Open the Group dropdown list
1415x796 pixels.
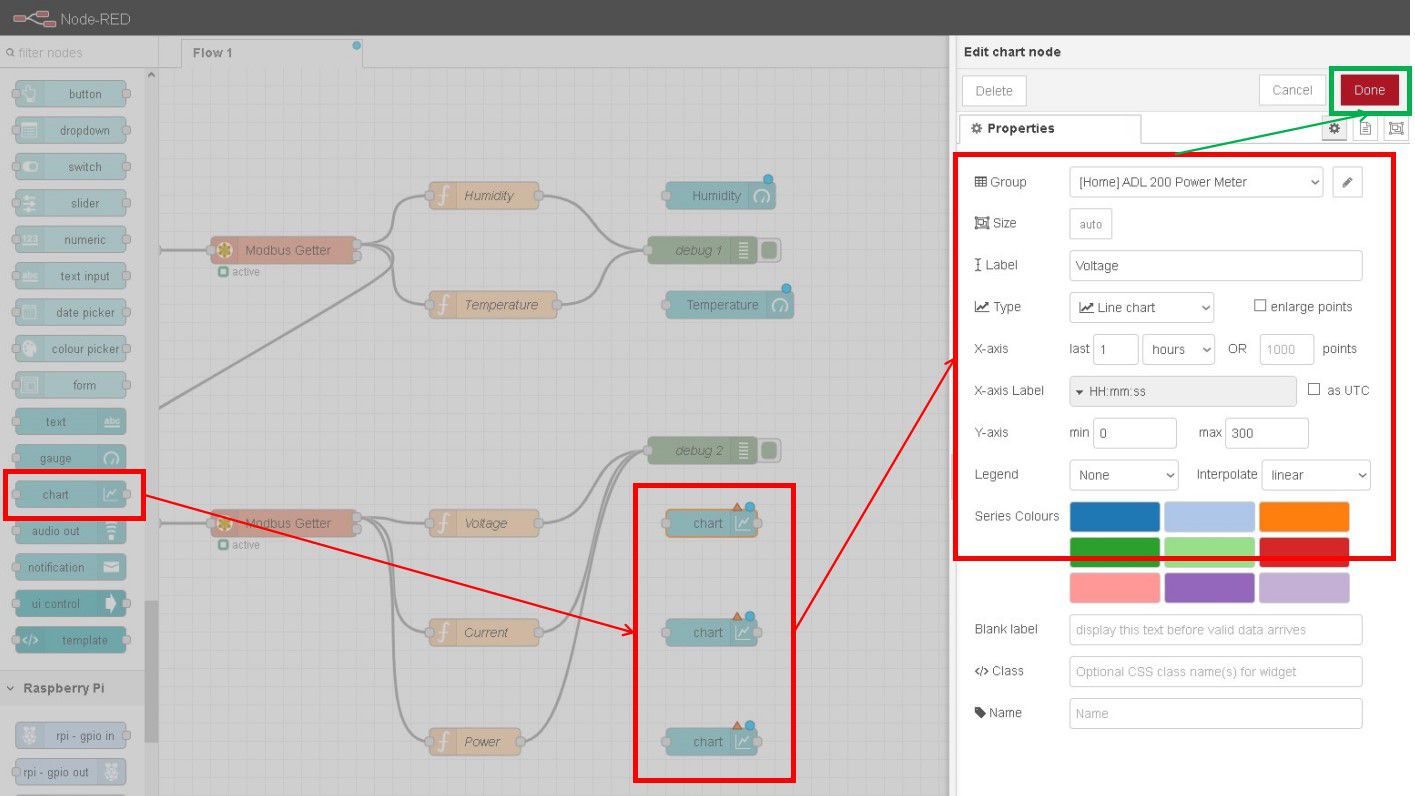(x=1195, y=182)
